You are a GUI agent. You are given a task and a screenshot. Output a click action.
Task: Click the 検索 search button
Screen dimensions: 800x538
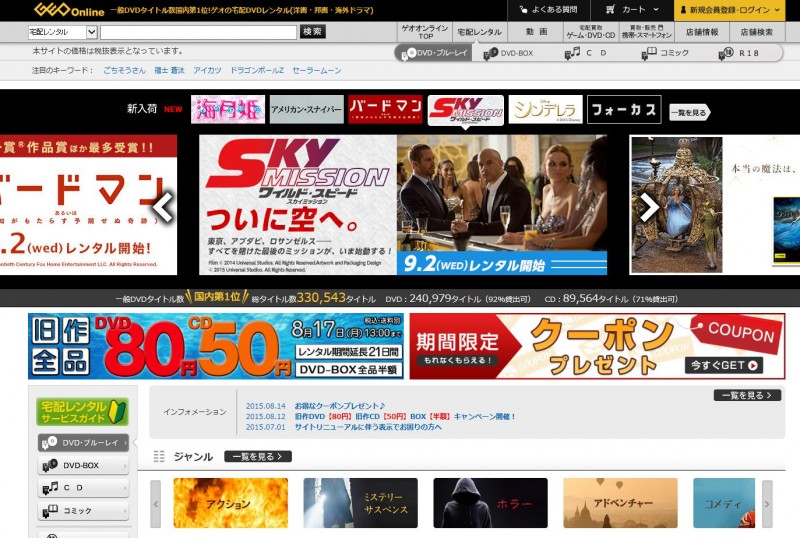(x=312, y=32)
